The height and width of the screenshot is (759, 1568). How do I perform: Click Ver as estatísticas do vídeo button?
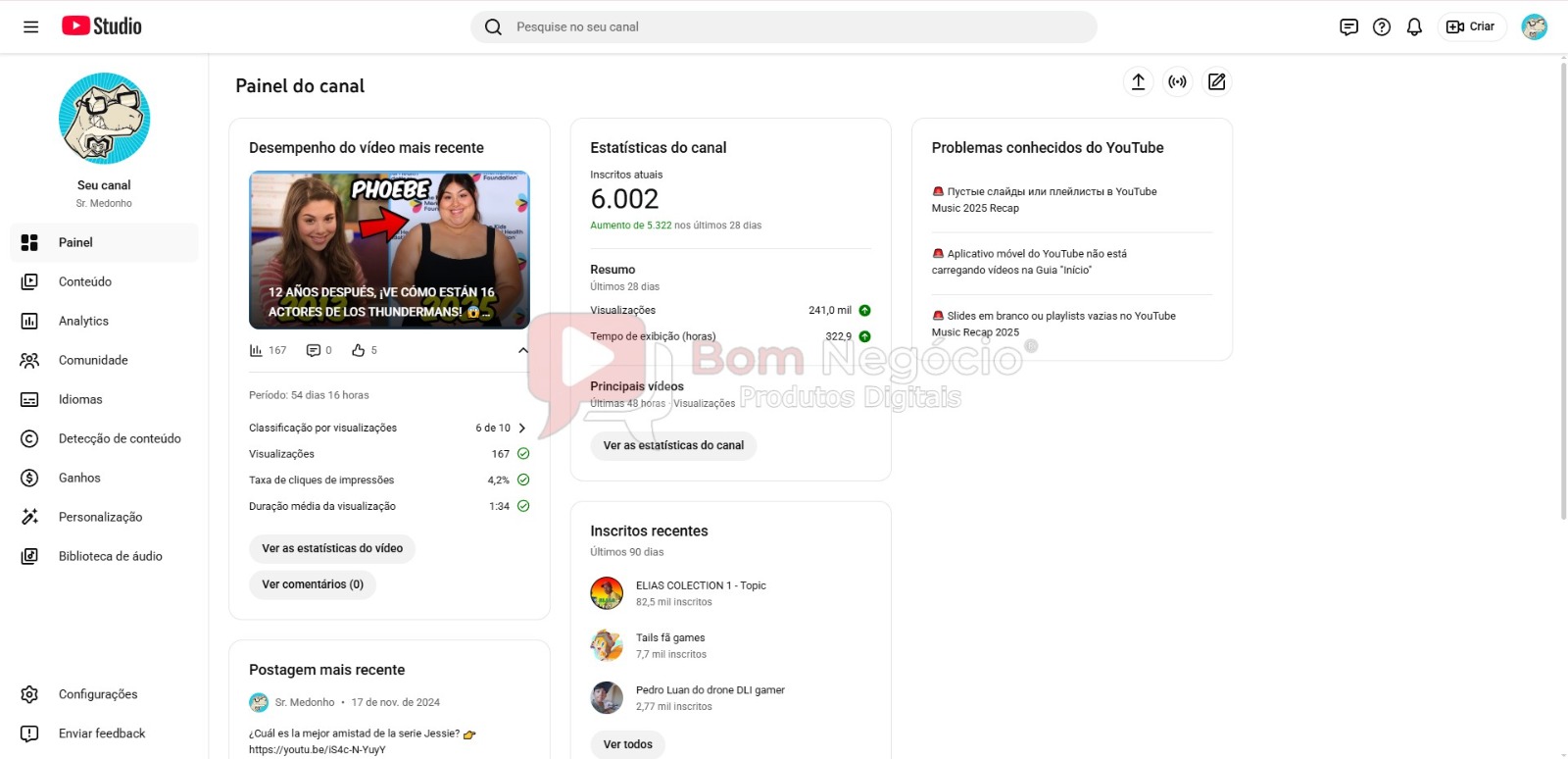point(332,548)
